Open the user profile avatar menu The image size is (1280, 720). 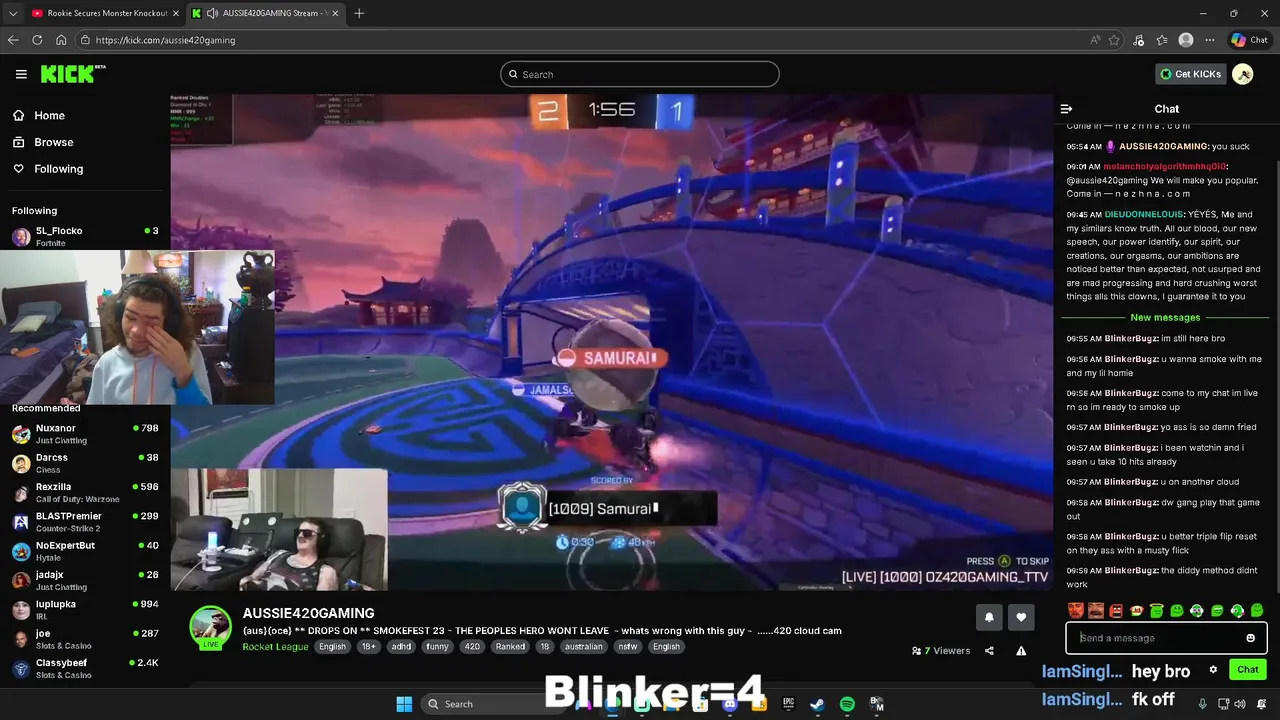coord(1243,74)
